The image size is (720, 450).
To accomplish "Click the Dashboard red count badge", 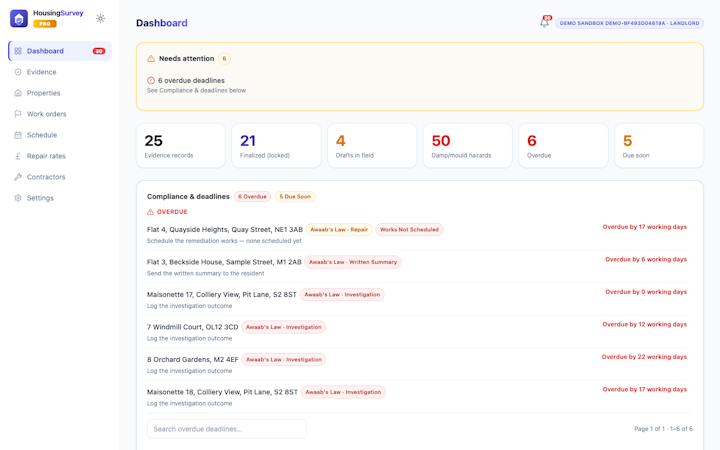I will (x=99, y=51).
